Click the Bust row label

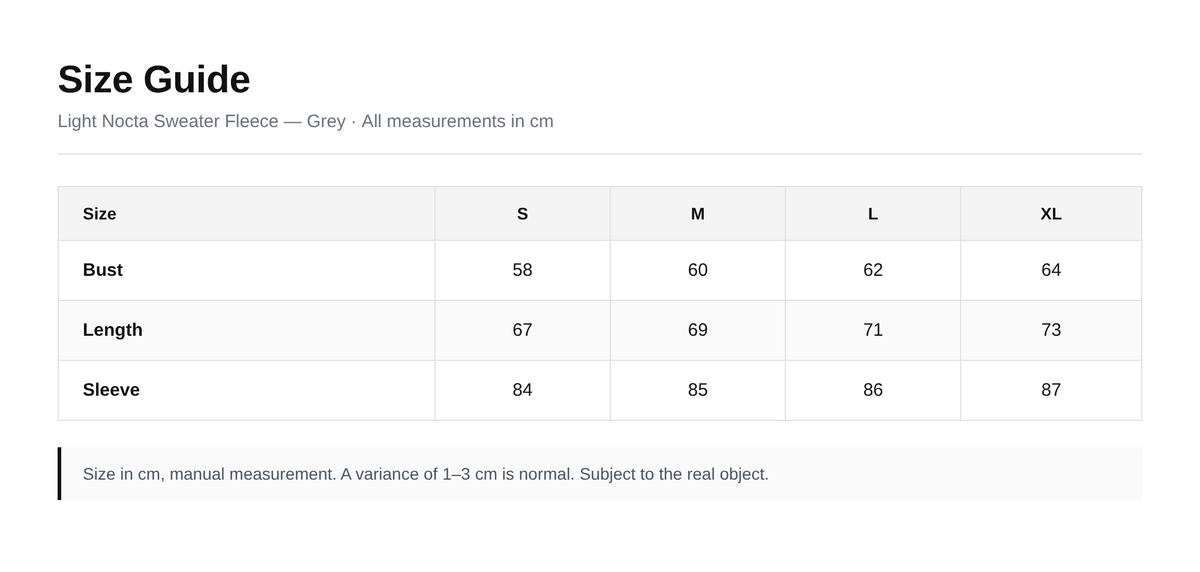(x=103, y=270)
